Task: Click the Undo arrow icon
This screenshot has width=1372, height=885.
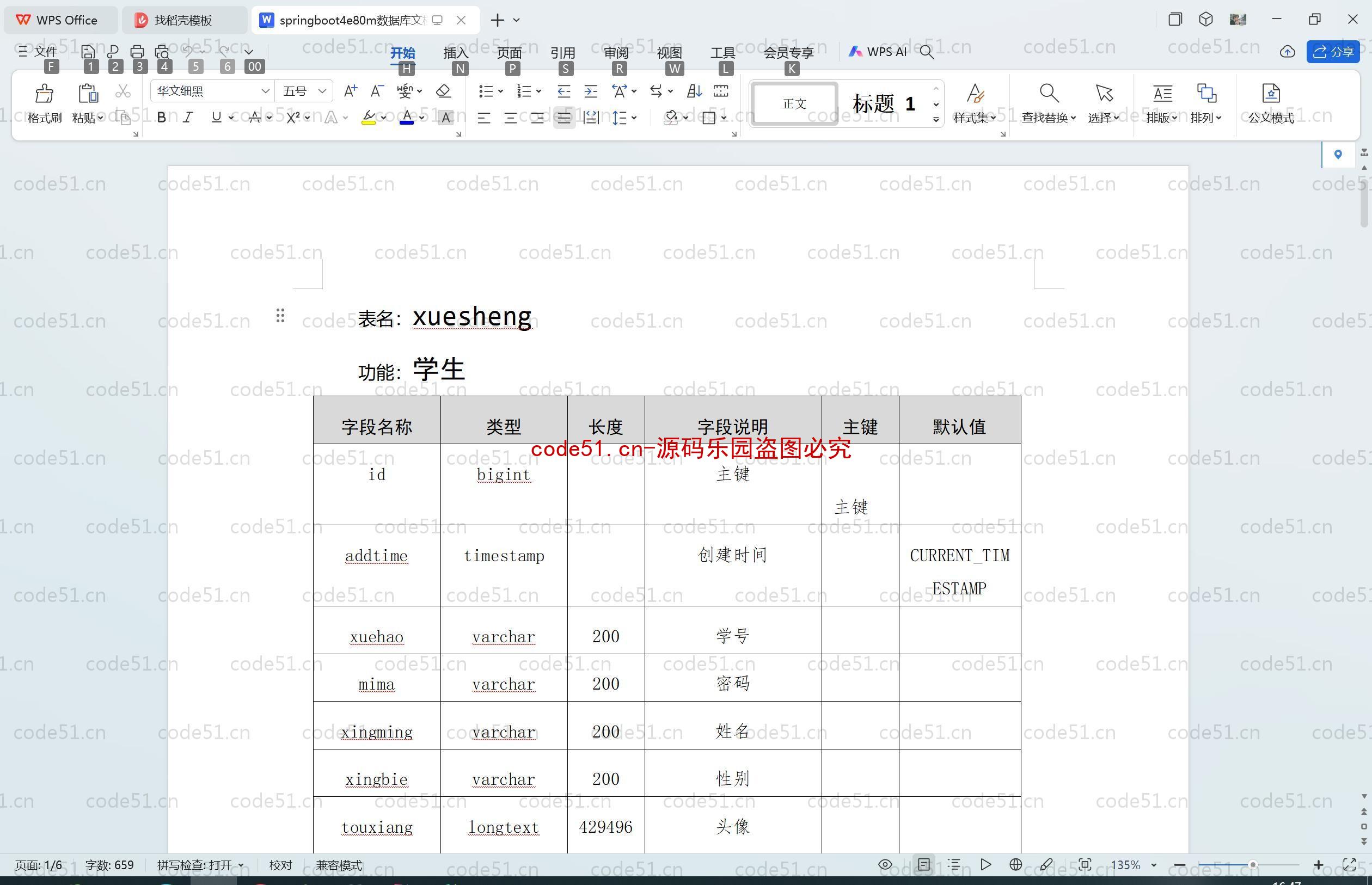Action: point(188,52)
